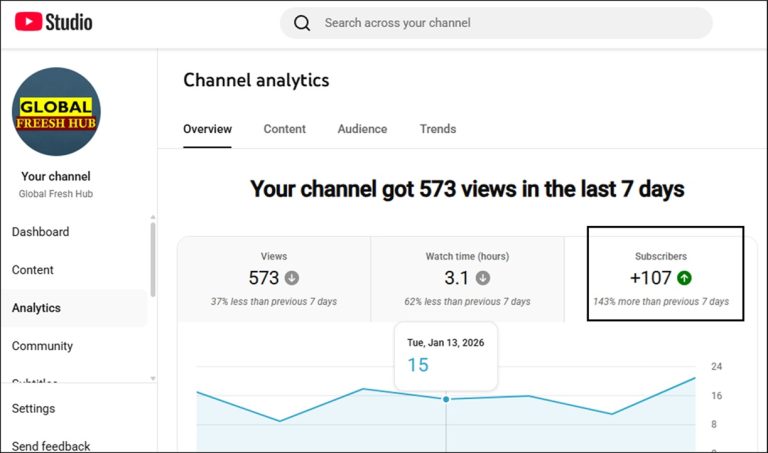Open the Global Fresh Hub channel avatar
The image size is (768, 453).
click(56, 111)
